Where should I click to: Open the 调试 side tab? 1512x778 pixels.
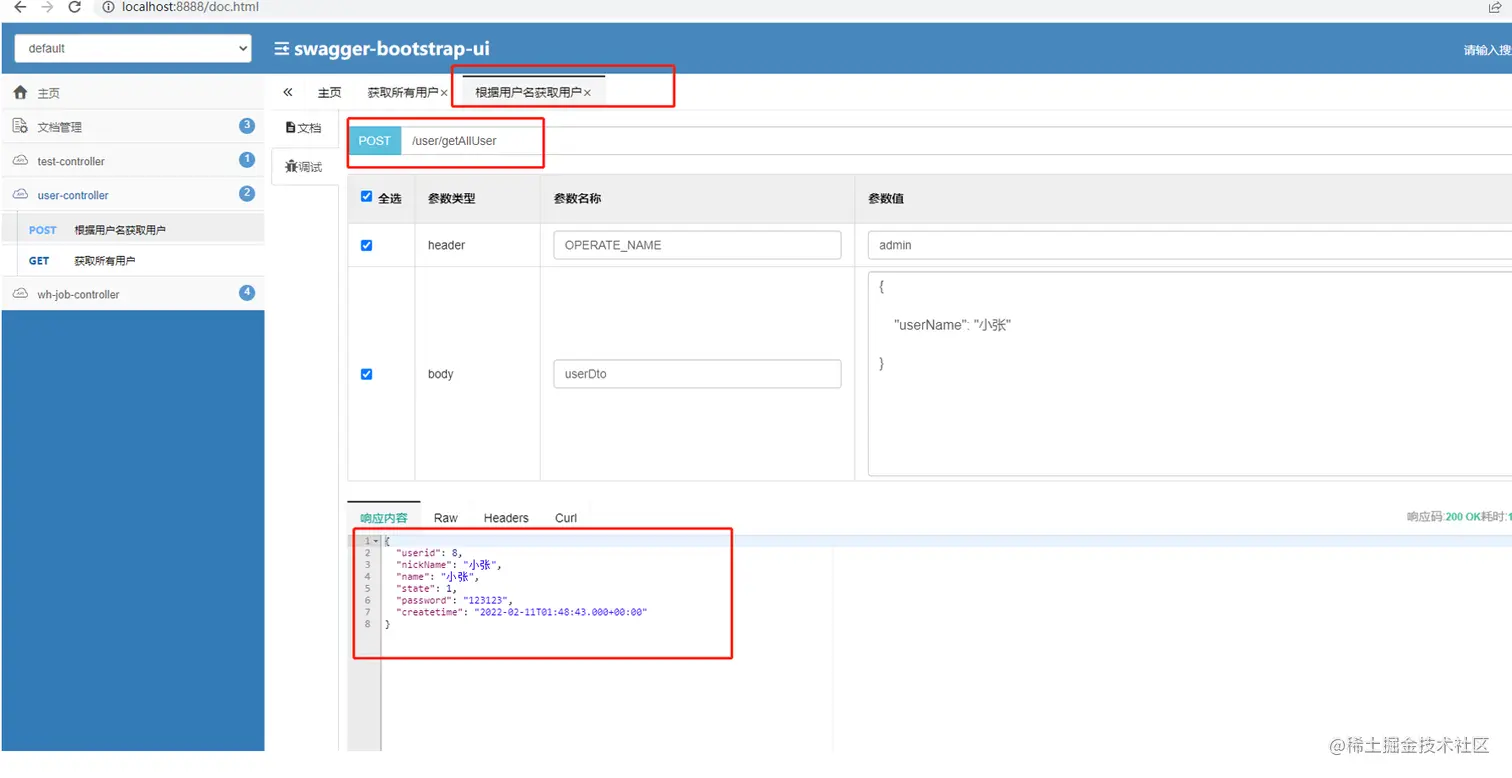pyautogui.click(x=304, y=167)
